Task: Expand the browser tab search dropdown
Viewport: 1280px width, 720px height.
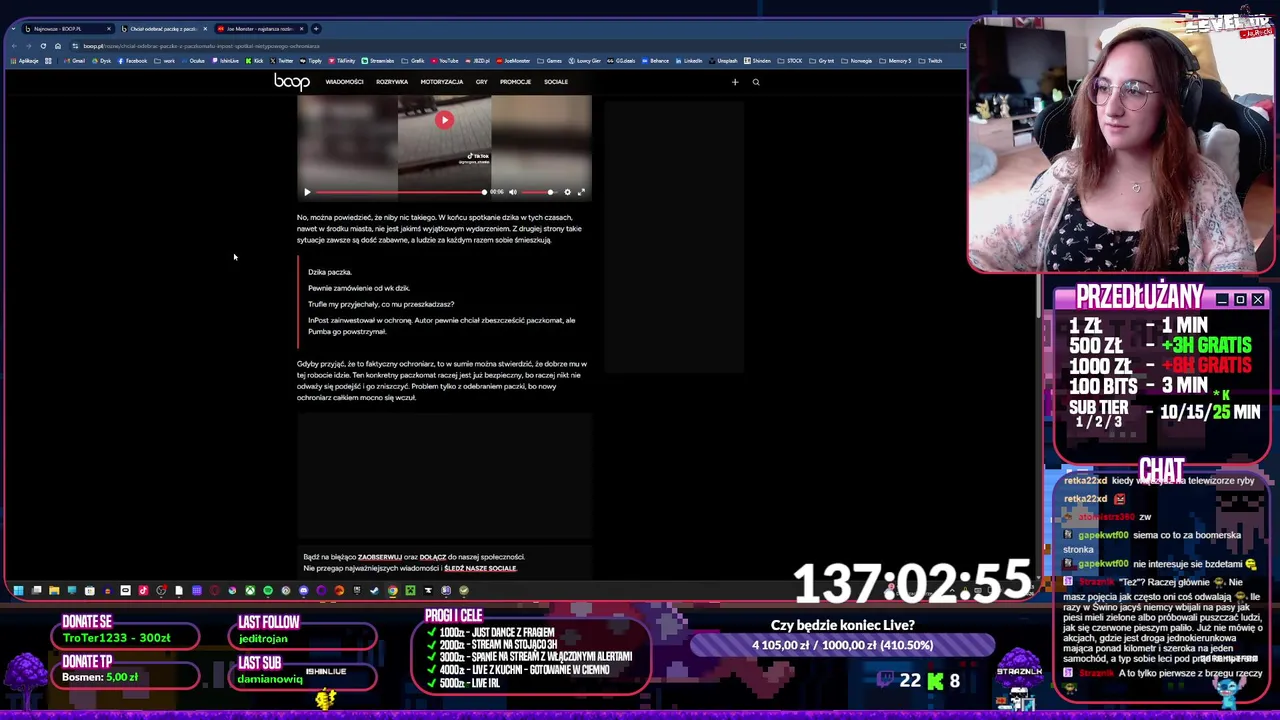Action: pos(13,29)
